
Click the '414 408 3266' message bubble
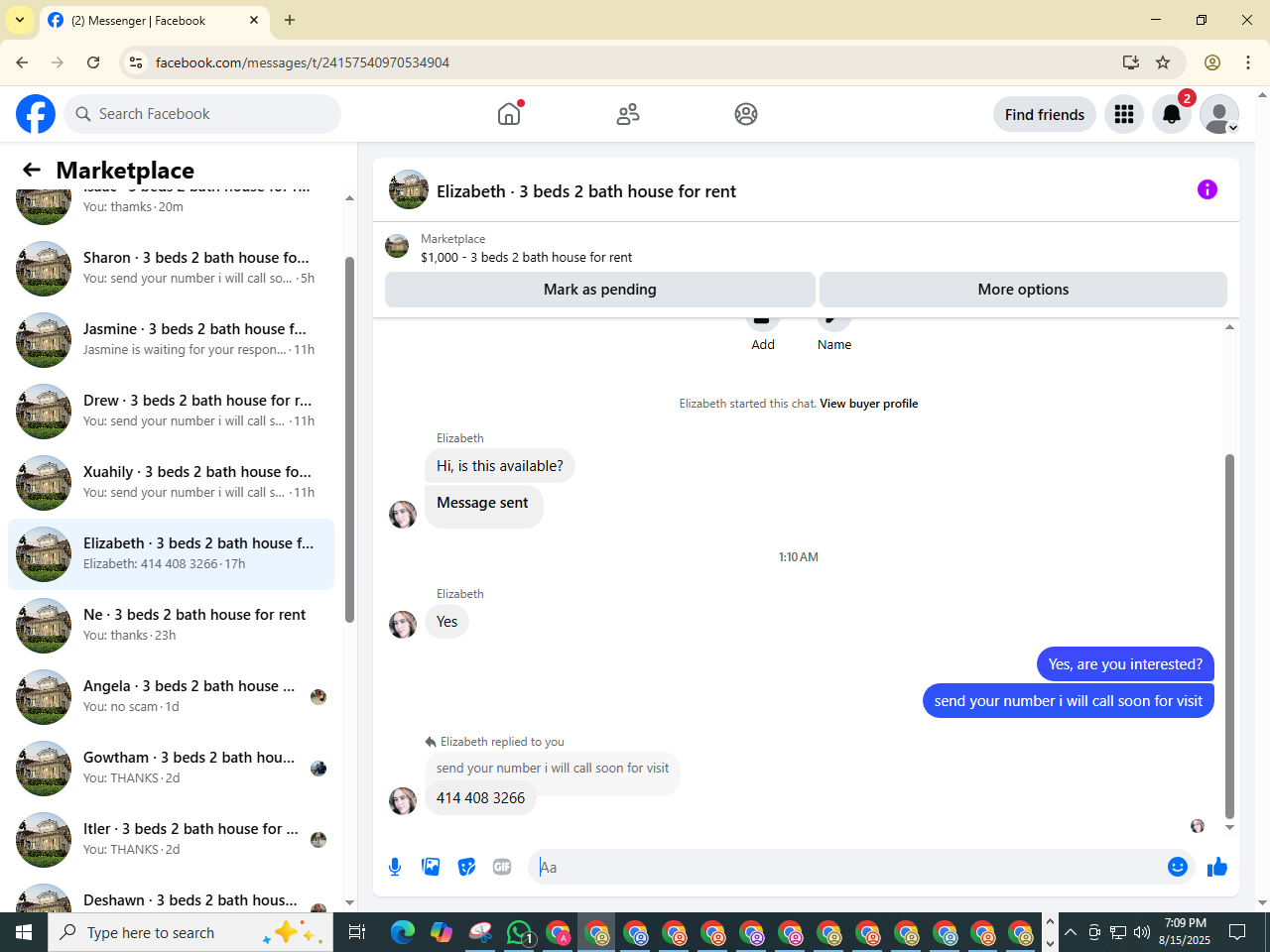pos(480,798)
